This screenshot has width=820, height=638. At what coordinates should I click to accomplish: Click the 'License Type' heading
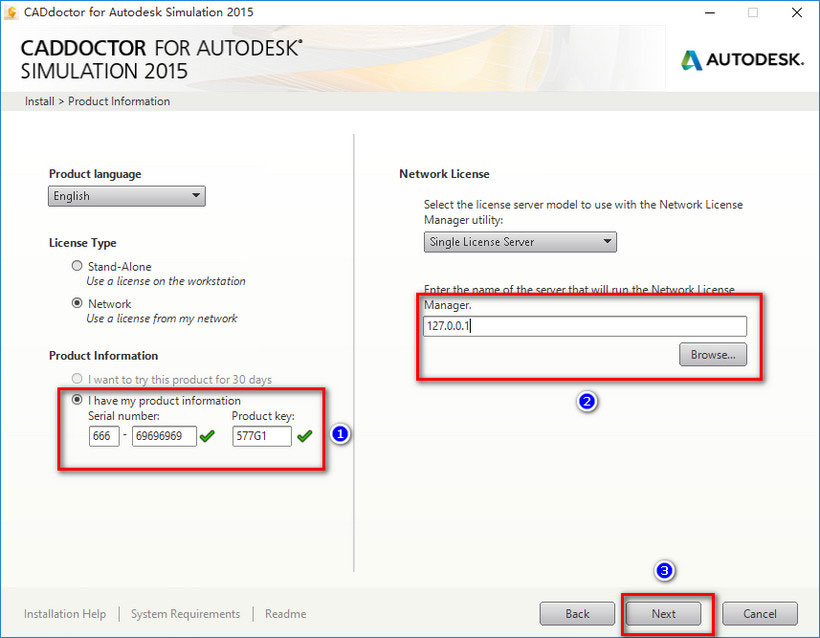coord(83,243)
